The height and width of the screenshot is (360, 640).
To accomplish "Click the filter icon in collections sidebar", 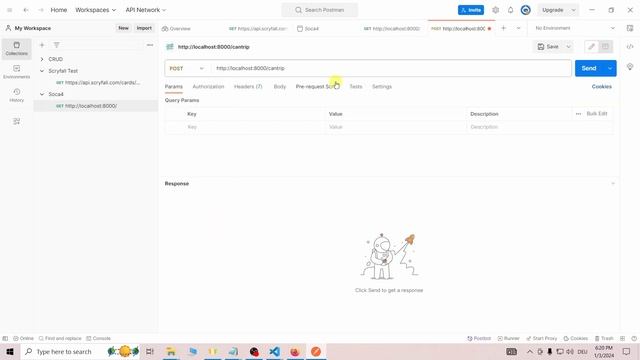I will point(56,45).
